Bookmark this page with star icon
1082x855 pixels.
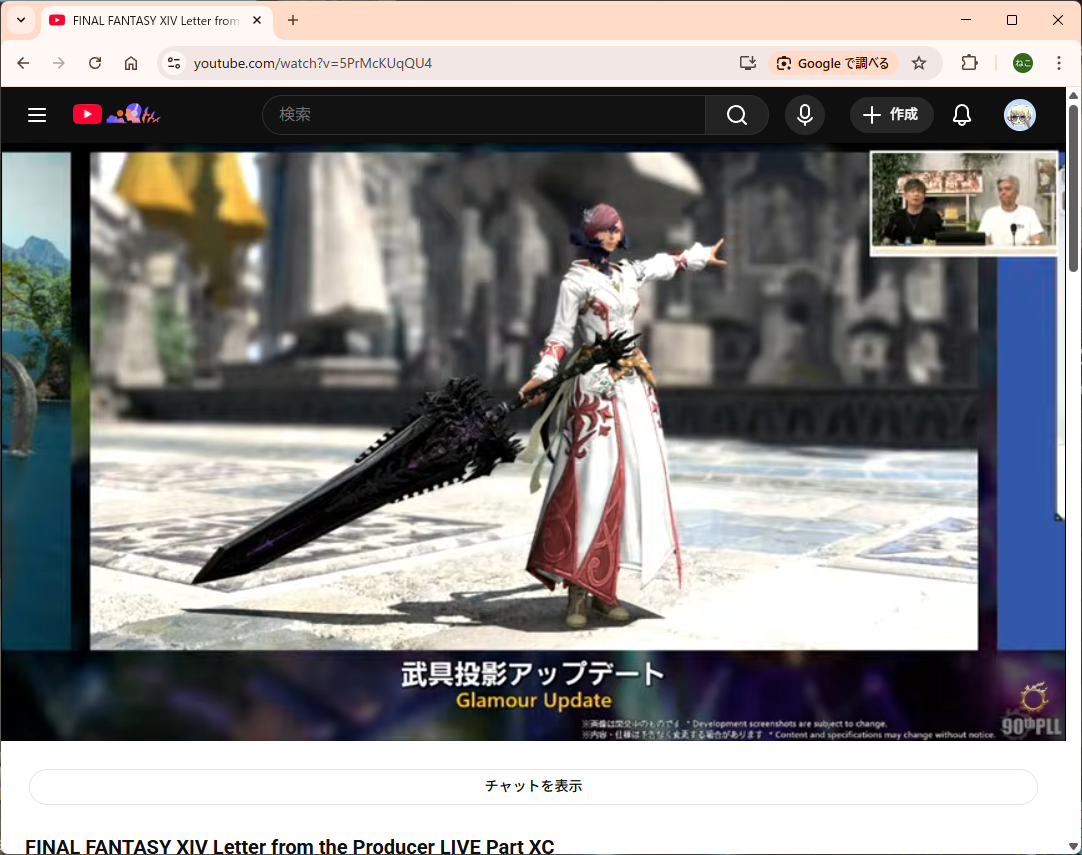pos(919,63)
